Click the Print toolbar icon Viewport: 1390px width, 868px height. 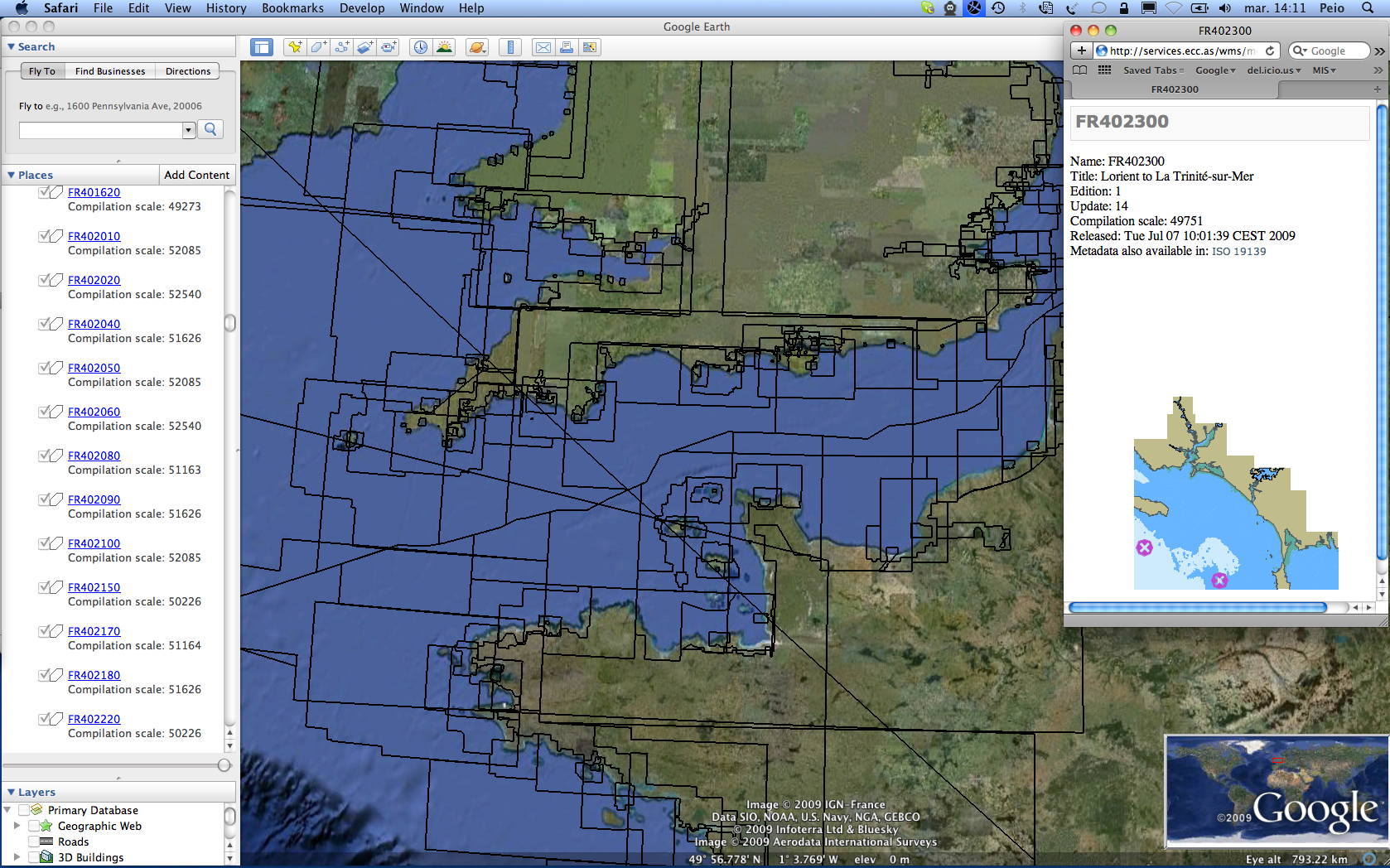[x=566, y=47]
